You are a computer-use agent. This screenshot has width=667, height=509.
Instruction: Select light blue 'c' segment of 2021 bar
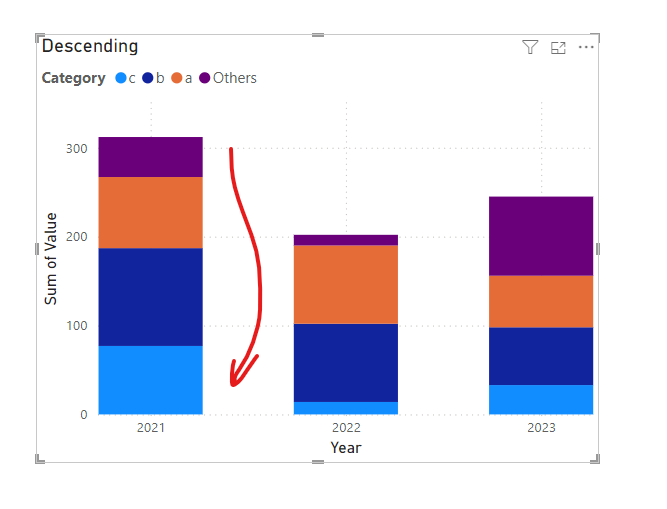pos(151,380)
